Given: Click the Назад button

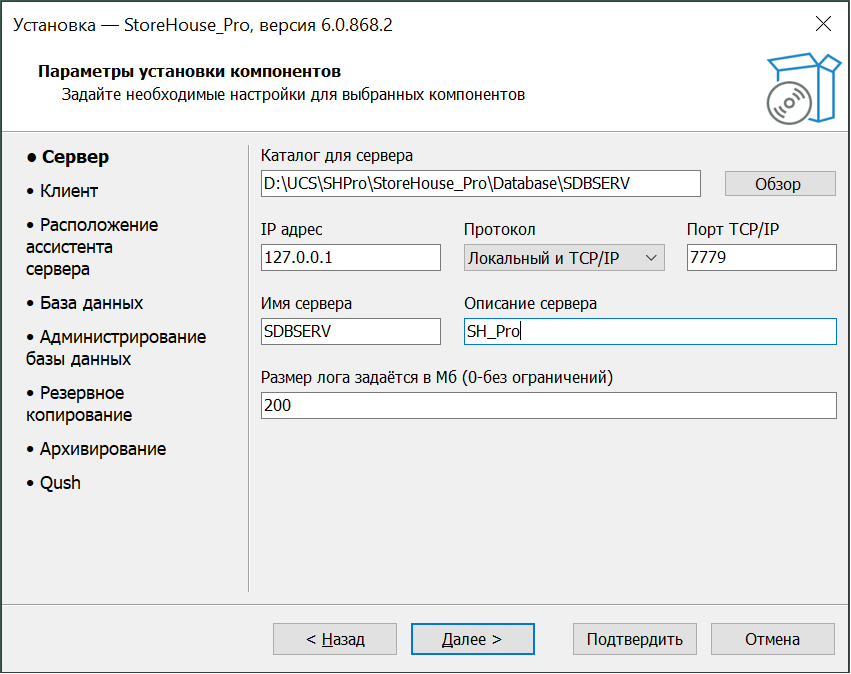Looking at the screenshot, I should point(335,639).
